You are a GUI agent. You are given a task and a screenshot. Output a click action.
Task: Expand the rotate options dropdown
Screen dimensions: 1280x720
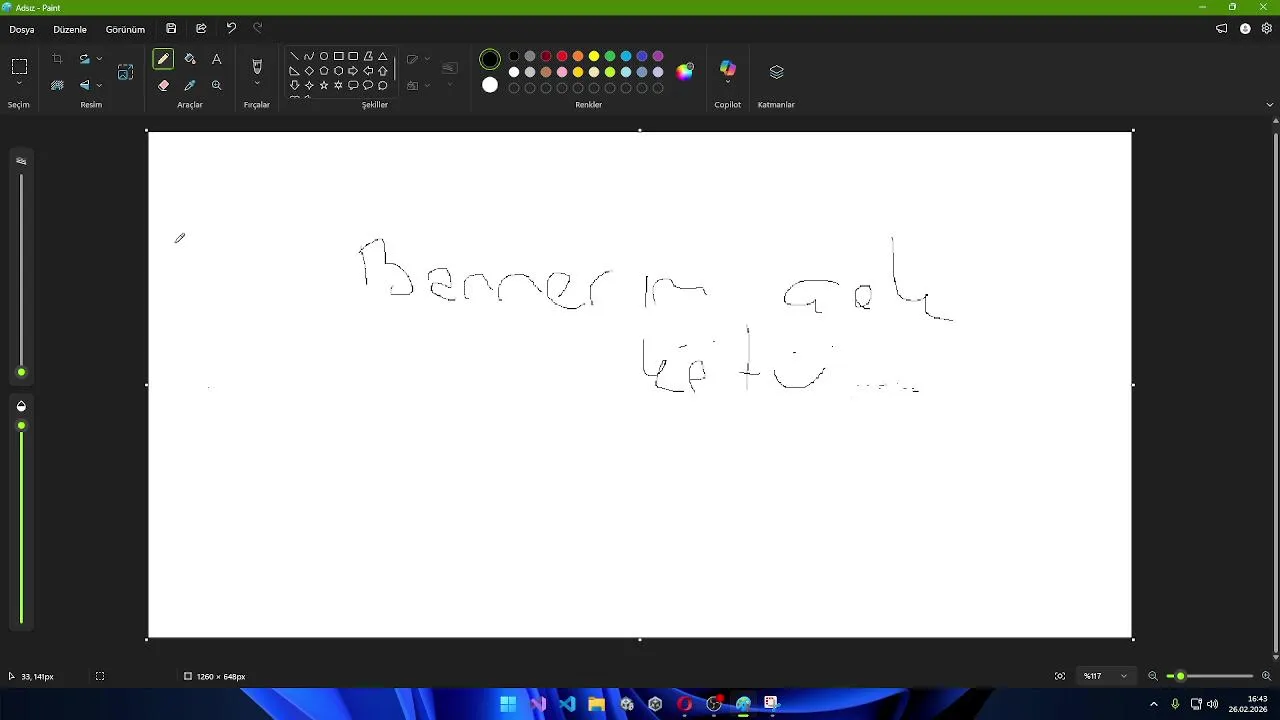point(98,60)
